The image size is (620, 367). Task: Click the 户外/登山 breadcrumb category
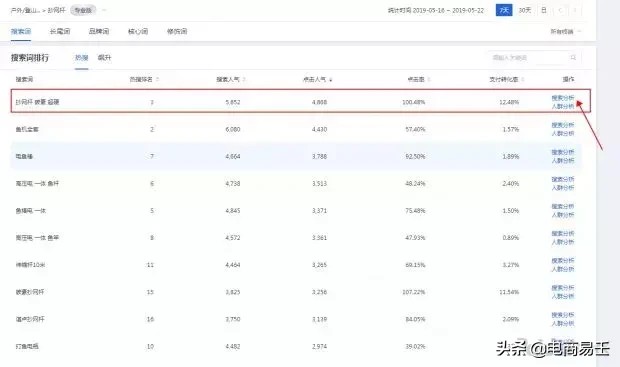point(25,10)
